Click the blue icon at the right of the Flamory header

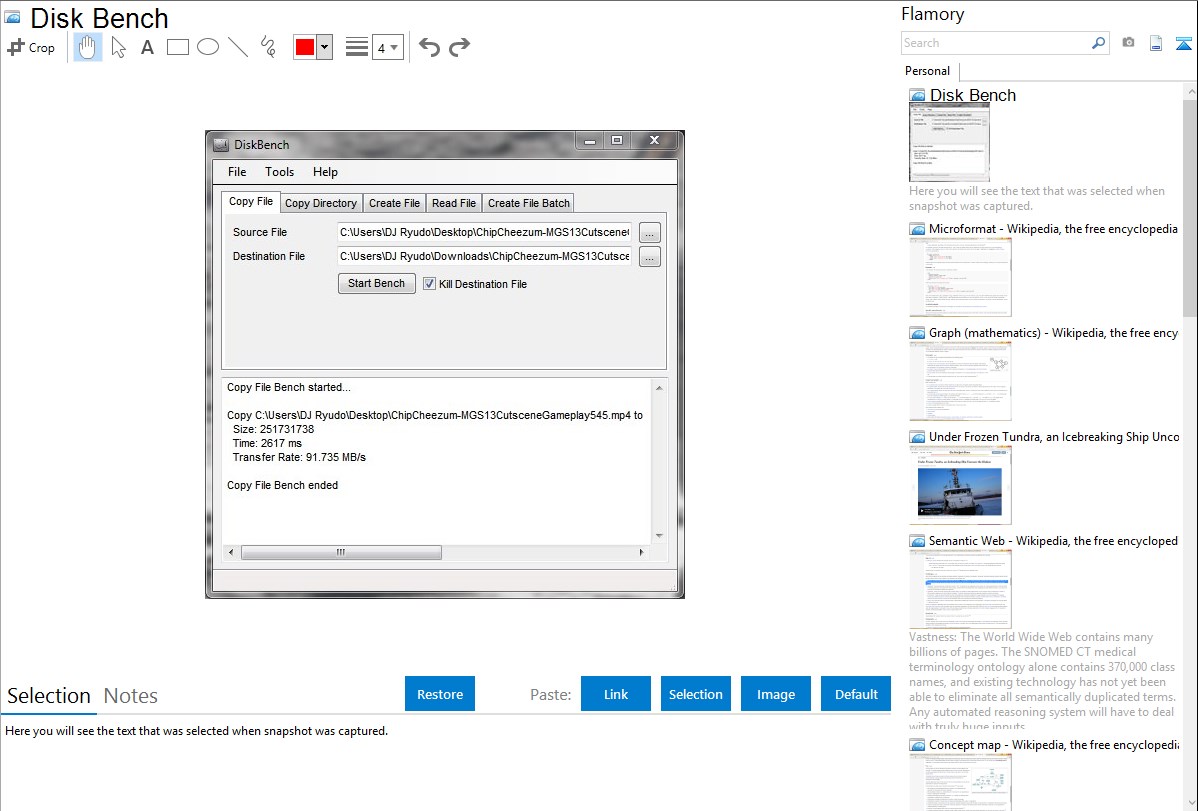click(1183, 44)
